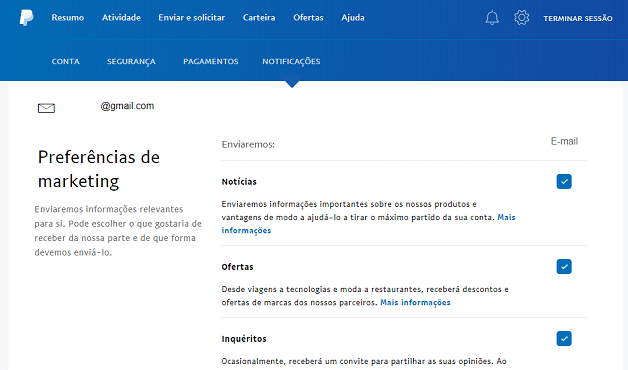Image resolution: width=628 pixels, height=370 pixels.
Task: Uncheck the Notícias e-mail checkbox
Action: pyautogui.click(x=564, y=181)
